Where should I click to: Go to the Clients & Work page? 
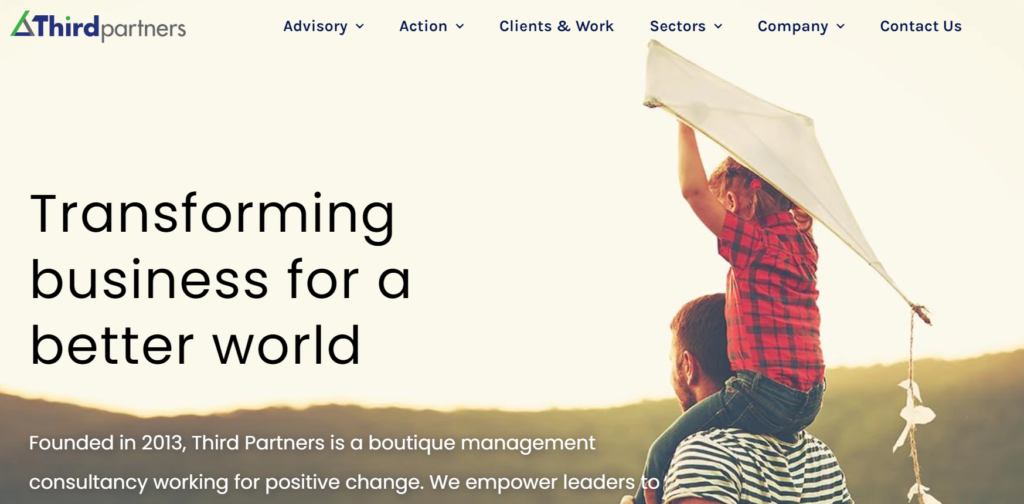556,26
